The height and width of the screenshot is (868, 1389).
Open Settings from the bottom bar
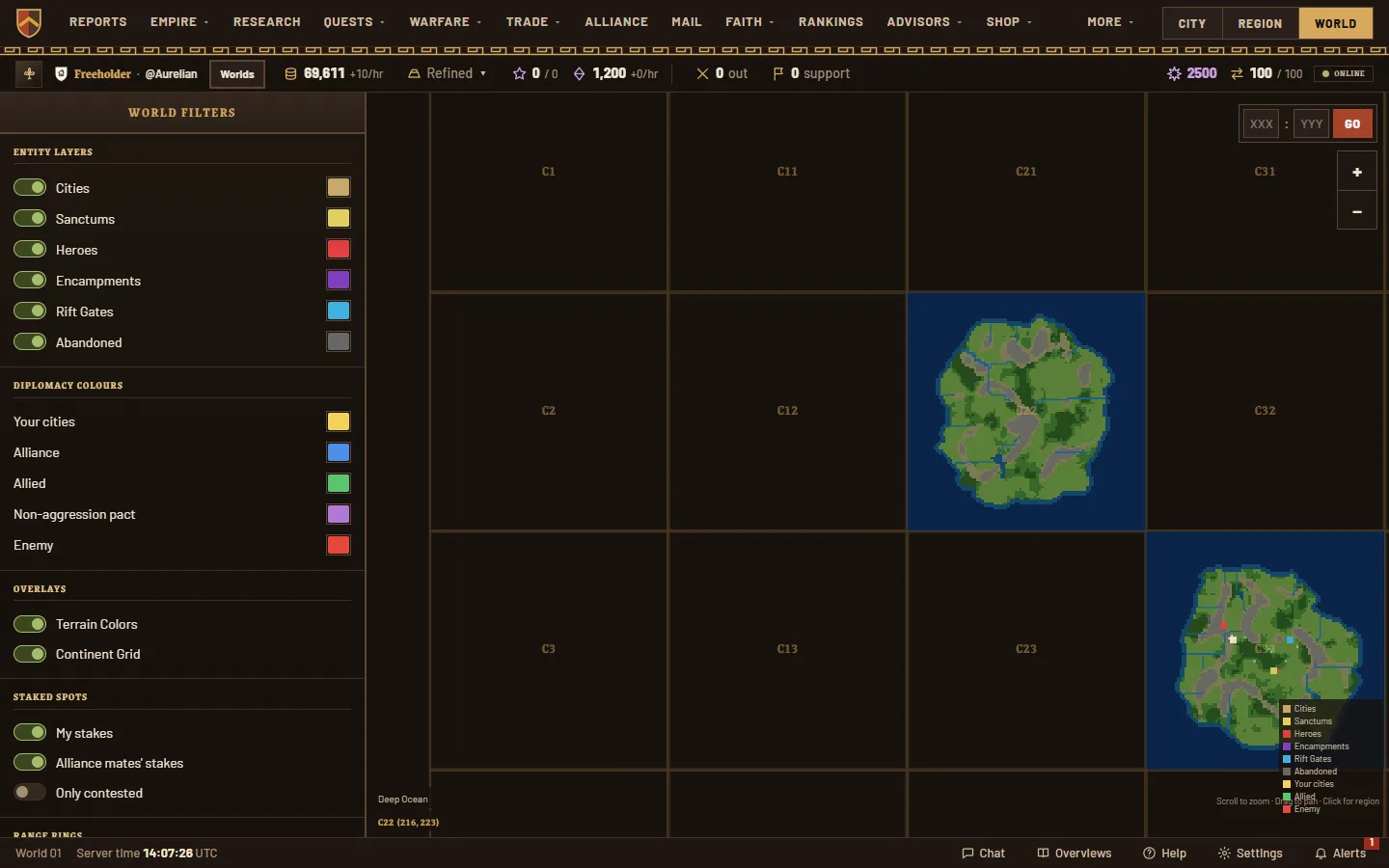(x=1250, y=854)
